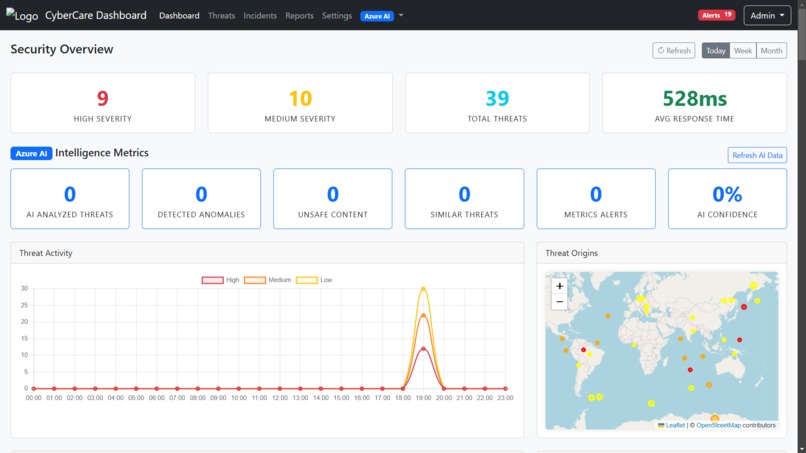Viewport: 806px width, 453px height.
Task: Open the red Alerts 19 badge
Action: click(716, 15)
